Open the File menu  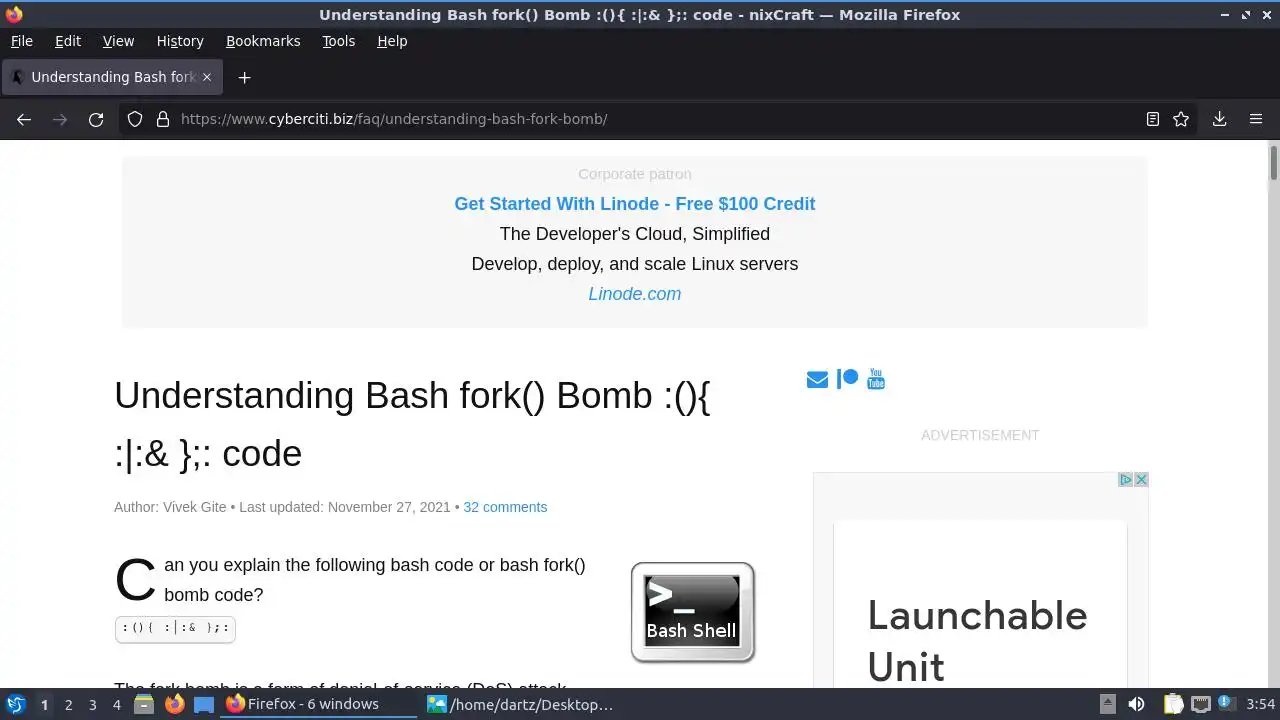point(21,41)
